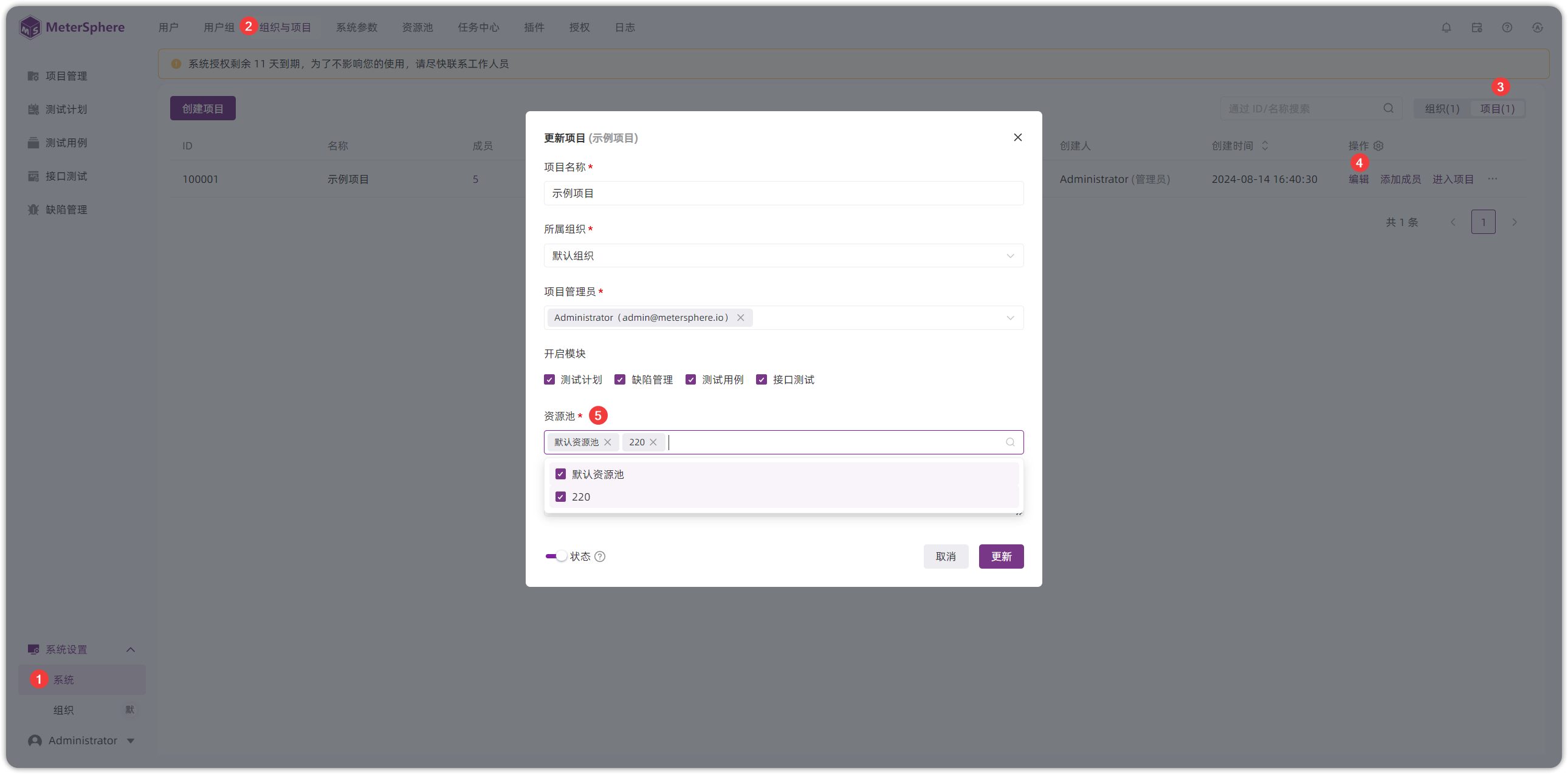1568x774 pixels.
Task: Click the search magnifier icon in project search
Action: click(x=1388, y=108)
